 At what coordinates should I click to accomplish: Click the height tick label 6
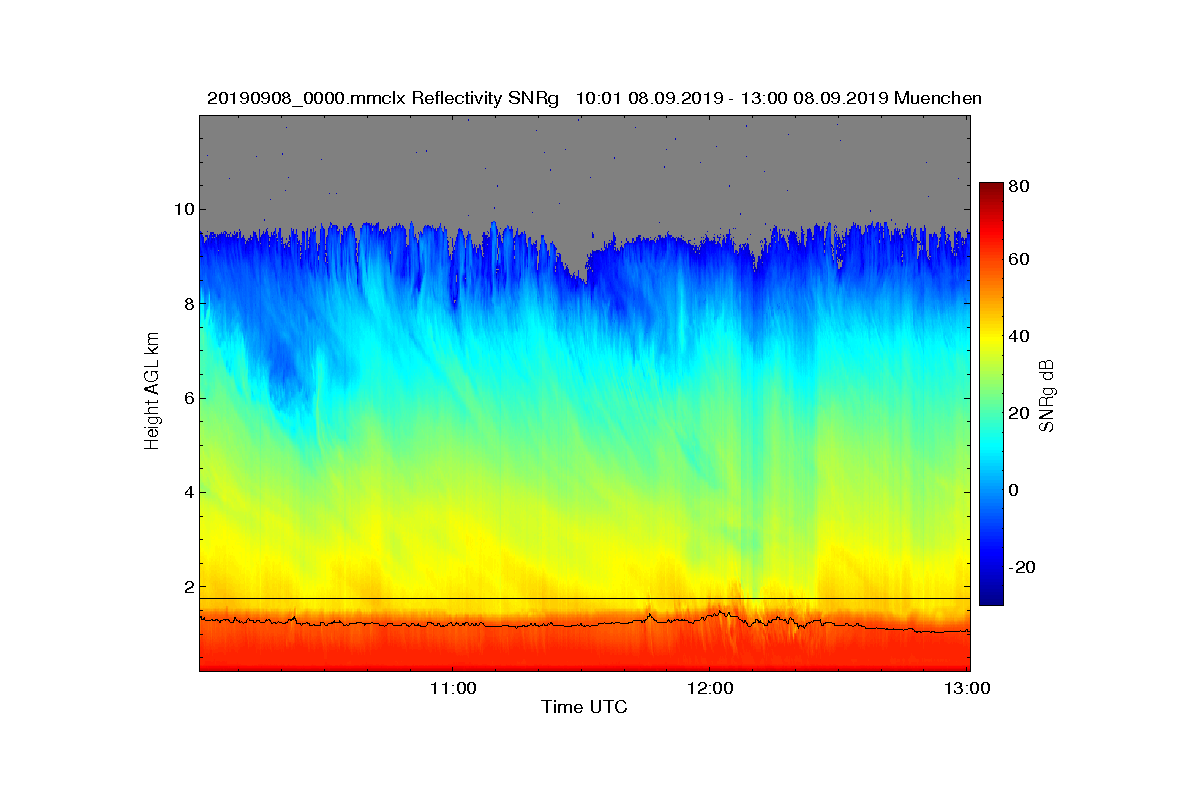(x=187, y=398)
